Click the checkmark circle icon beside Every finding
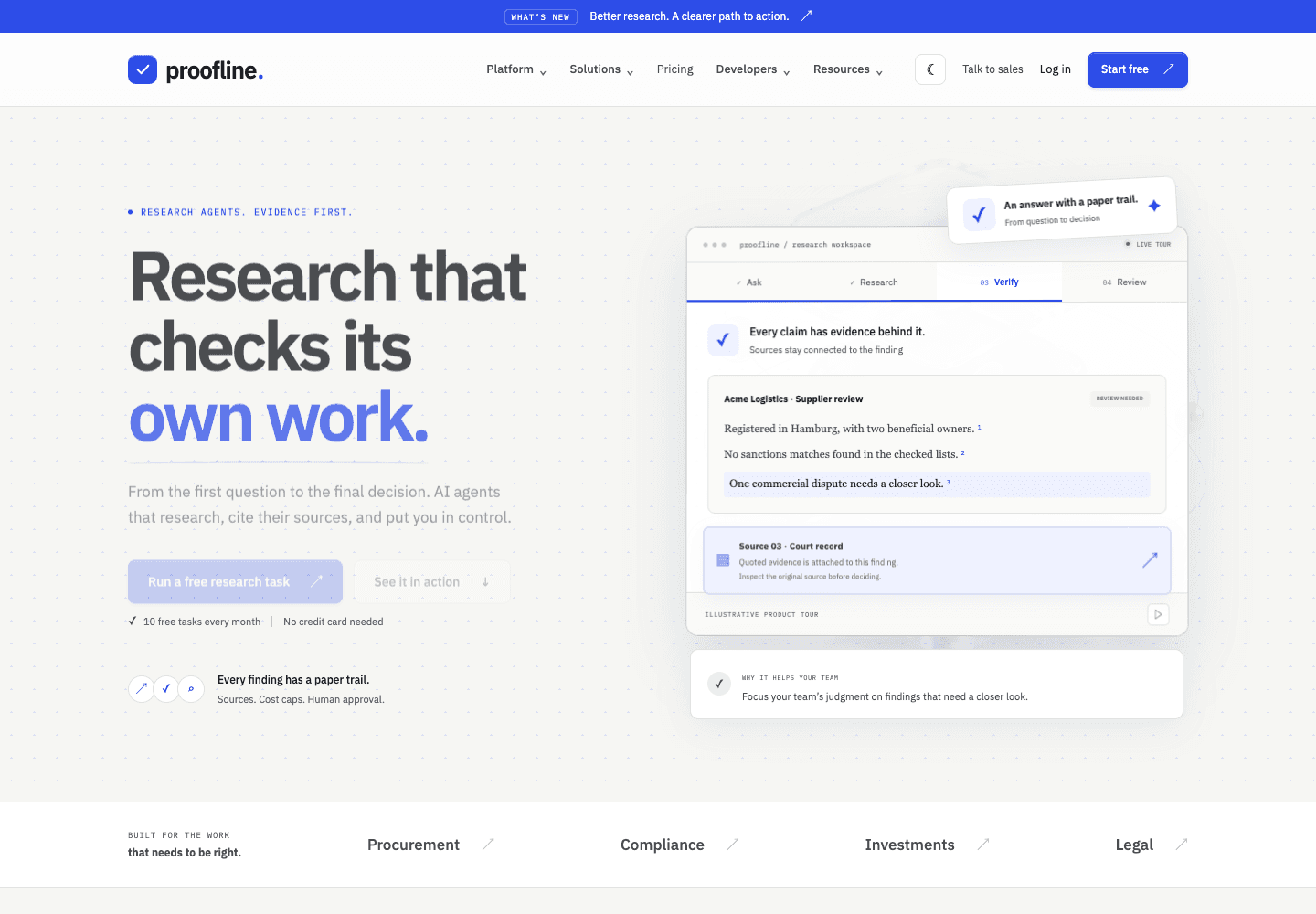Viewport: 1316px width, 914px height. pyautogui.click(x=165, y=688)
